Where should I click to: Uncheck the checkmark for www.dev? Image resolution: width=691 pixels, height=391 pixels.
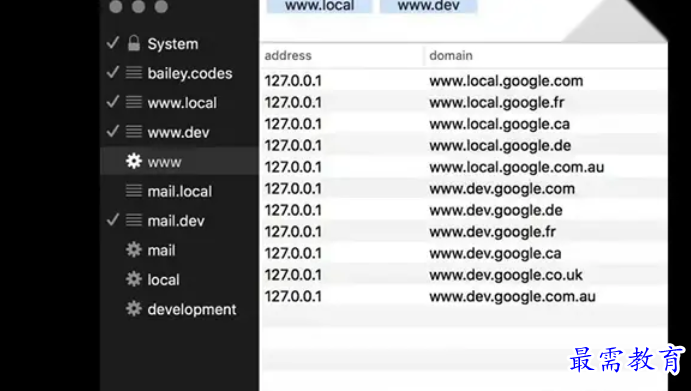point(113,131)
